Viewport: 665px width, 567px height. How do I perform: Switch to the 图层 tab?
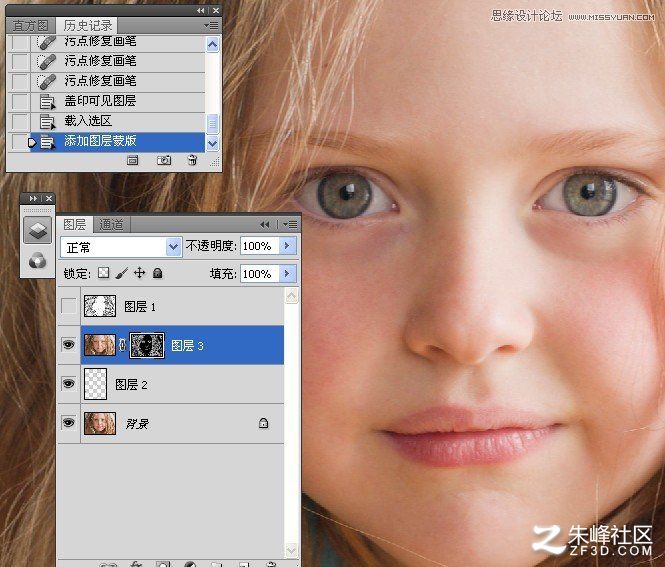click(75, 224)
